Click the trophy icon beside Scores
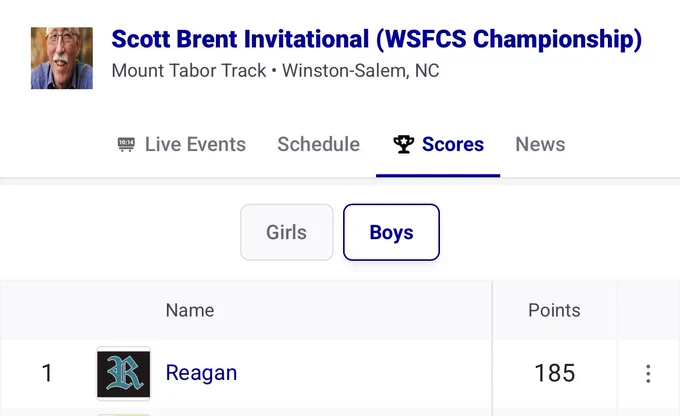 [x=403, y=144]
